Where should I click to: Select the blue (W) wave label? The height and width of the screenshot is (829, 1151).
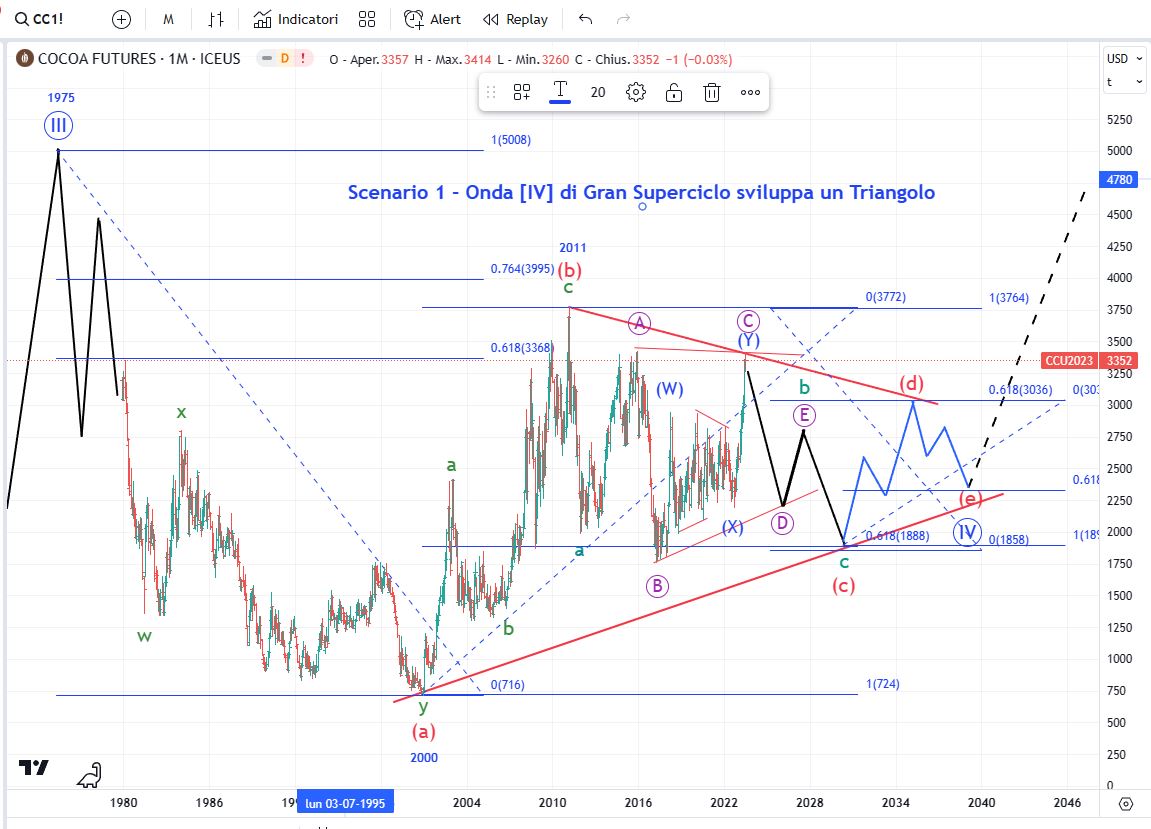[669, 389]
